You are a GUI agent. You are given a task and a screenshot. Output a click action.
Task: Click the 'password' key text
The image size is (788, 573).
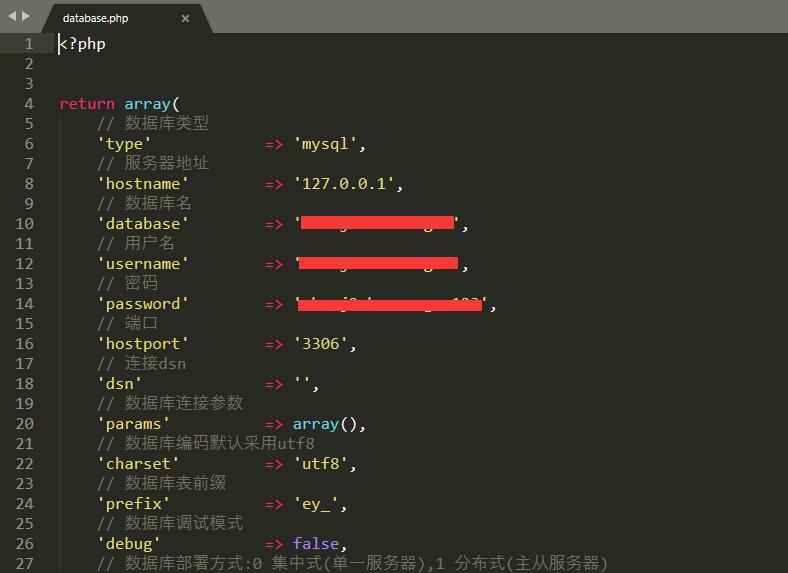[x=143, y=304]
